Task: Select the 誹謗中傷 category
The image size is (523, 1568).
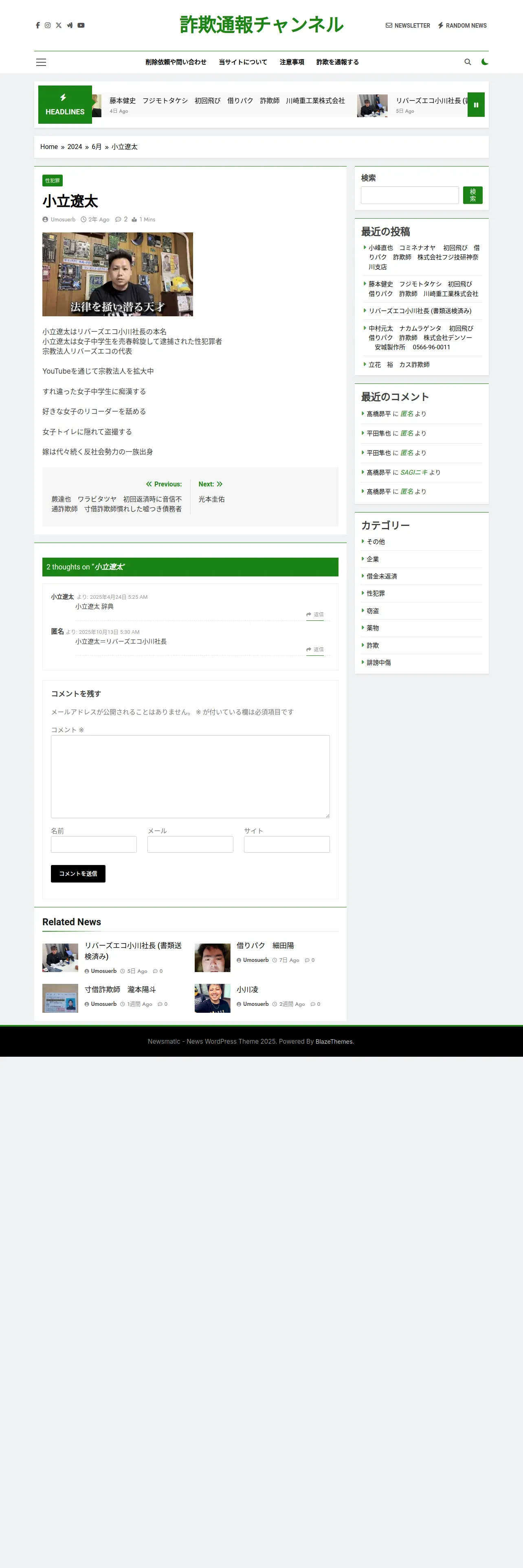Action: tap(379, 663)
